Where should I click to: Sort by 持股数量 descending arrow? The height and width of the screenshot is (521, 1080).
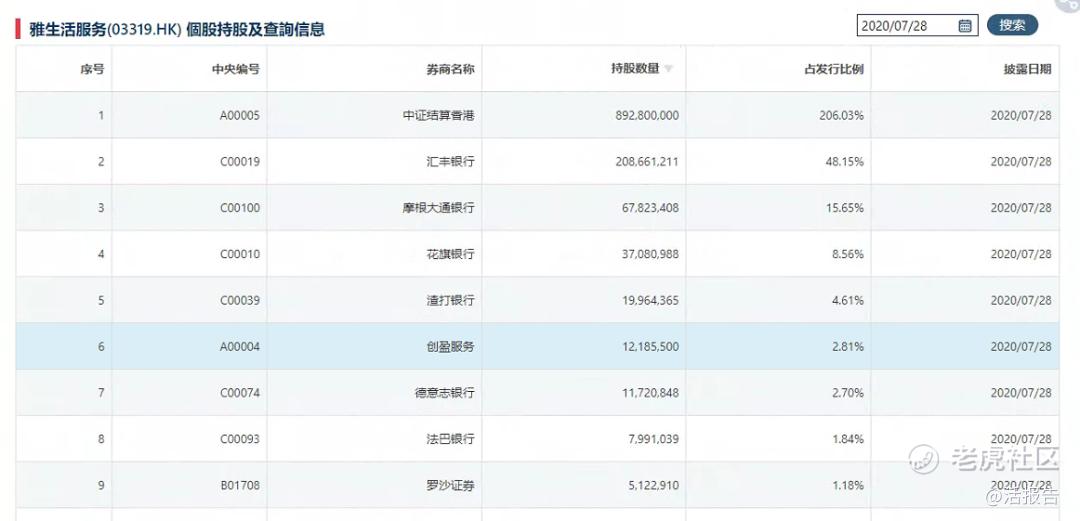(x=669, y=69)
